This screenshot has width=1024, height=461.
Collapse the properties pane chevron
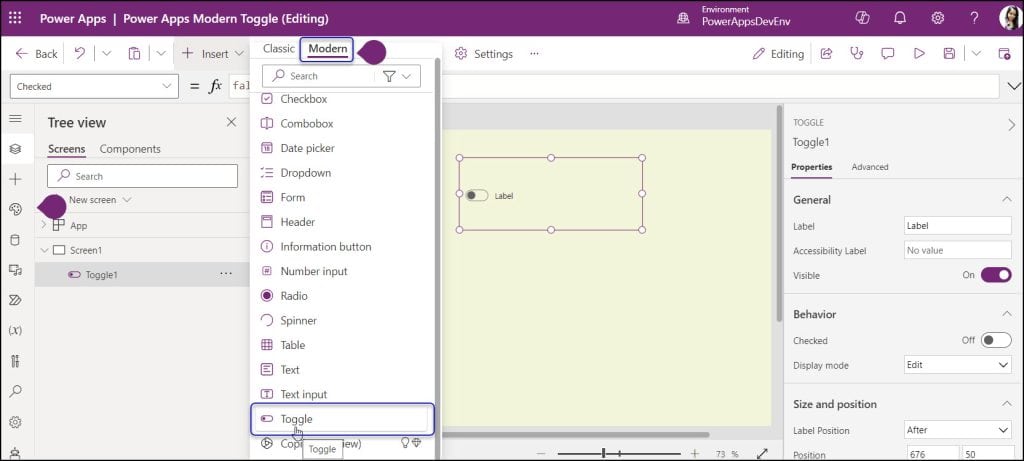click(x=1012, y=125)
